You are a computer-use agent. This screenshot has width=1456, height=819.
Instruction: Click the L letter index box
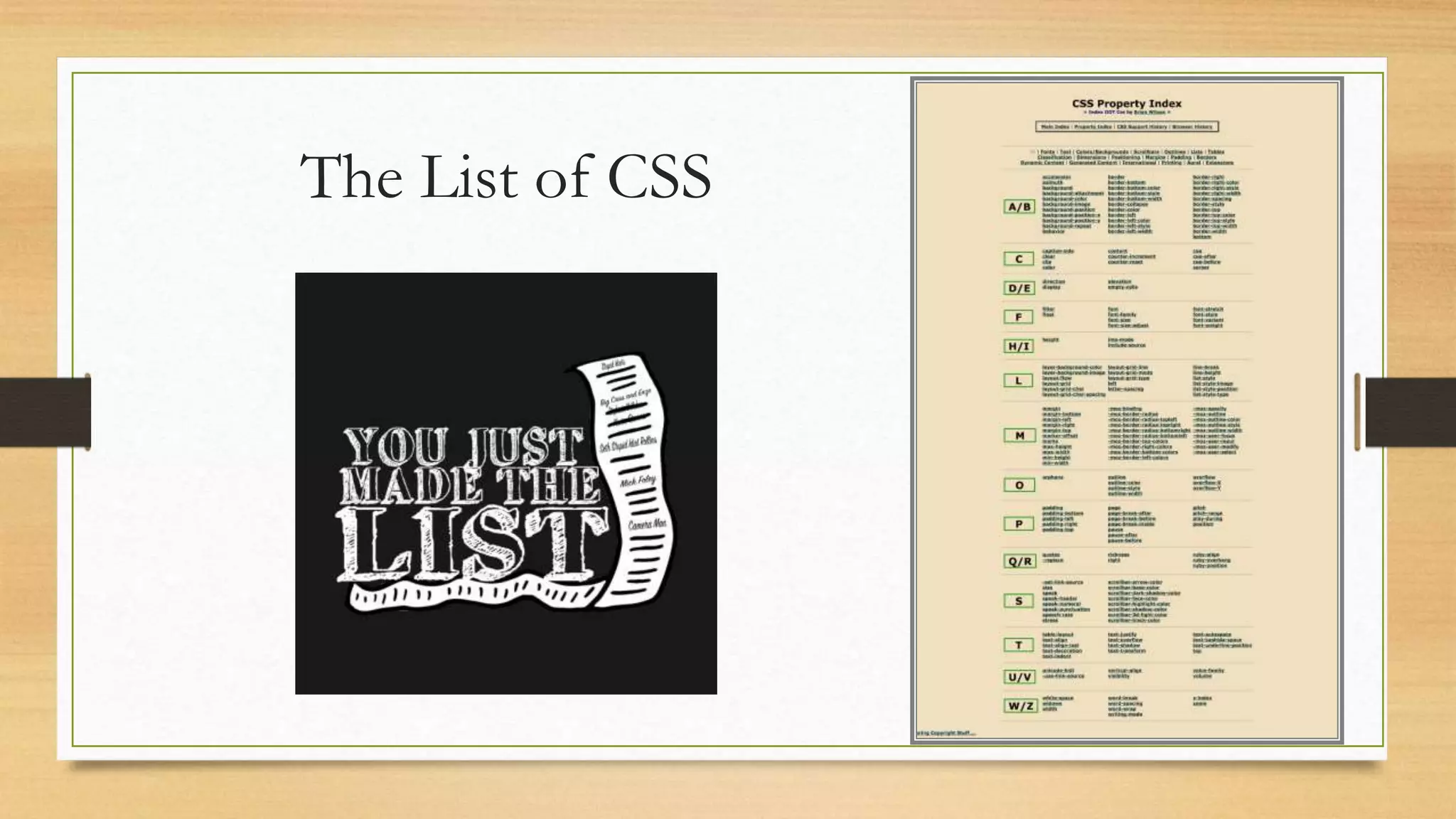(x=1019, y=380)
